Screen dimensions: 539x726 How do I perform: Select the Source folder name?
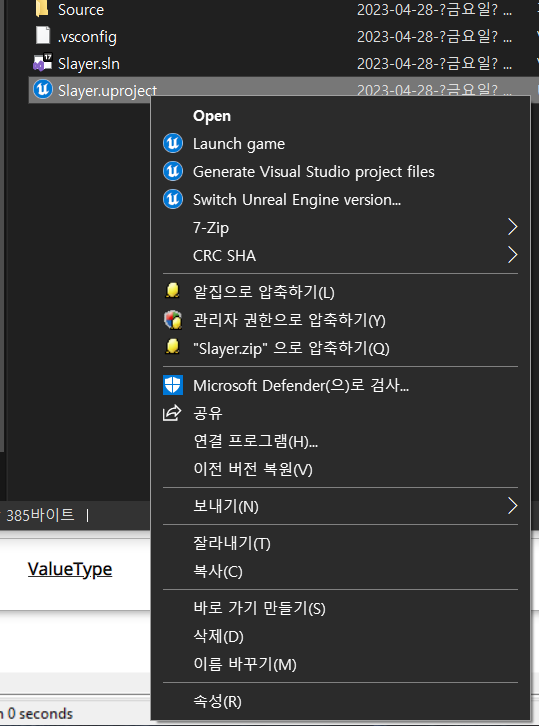(x=81, y=9)
